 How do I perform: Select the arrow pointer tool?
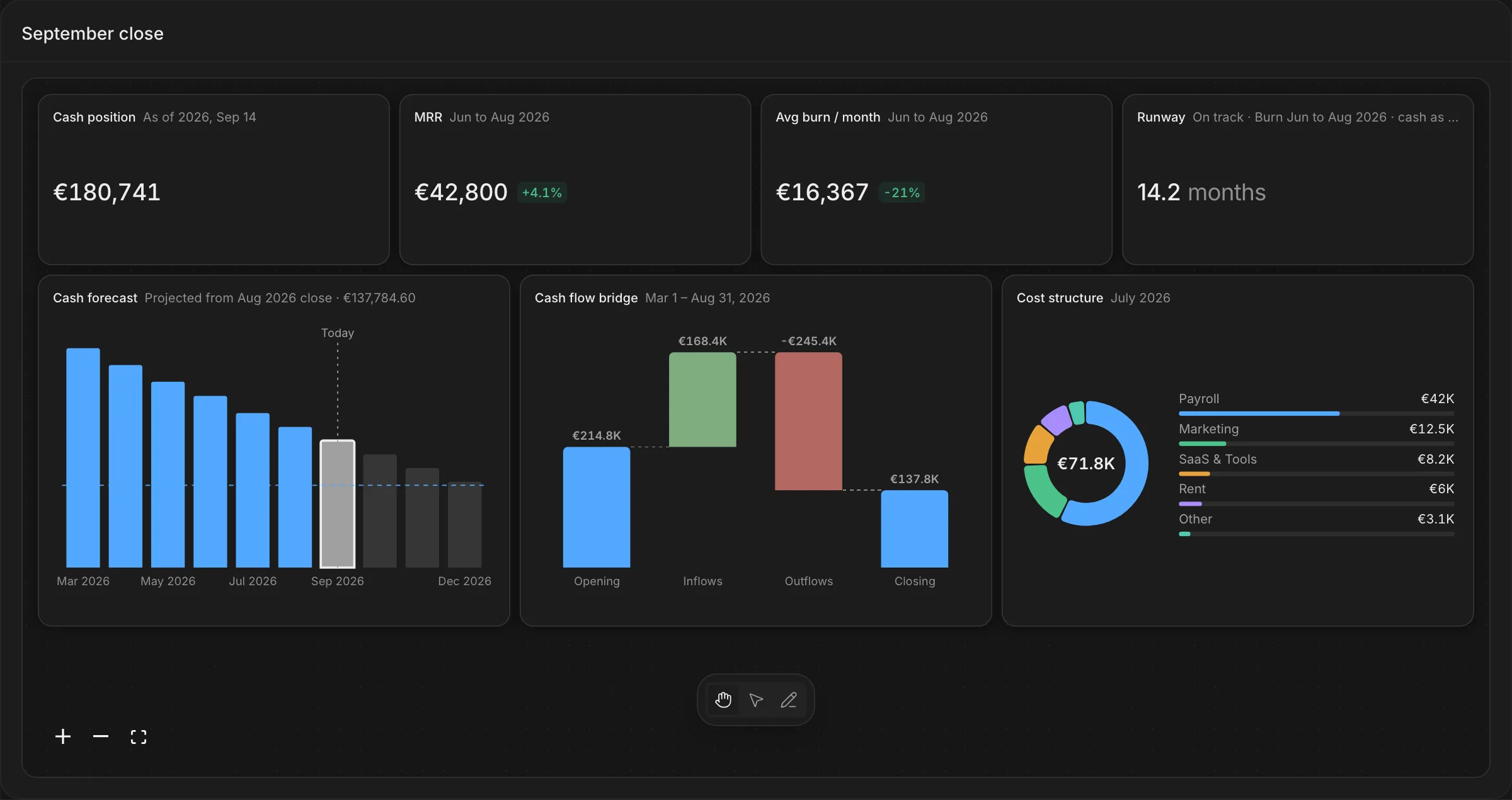tap(756, 700)
